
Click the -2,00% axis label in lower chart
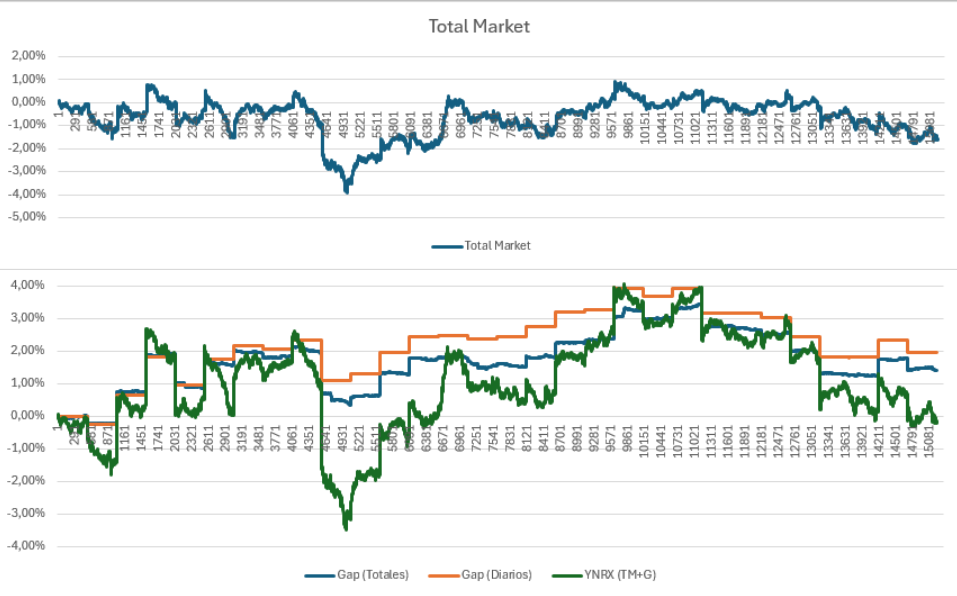25,481
